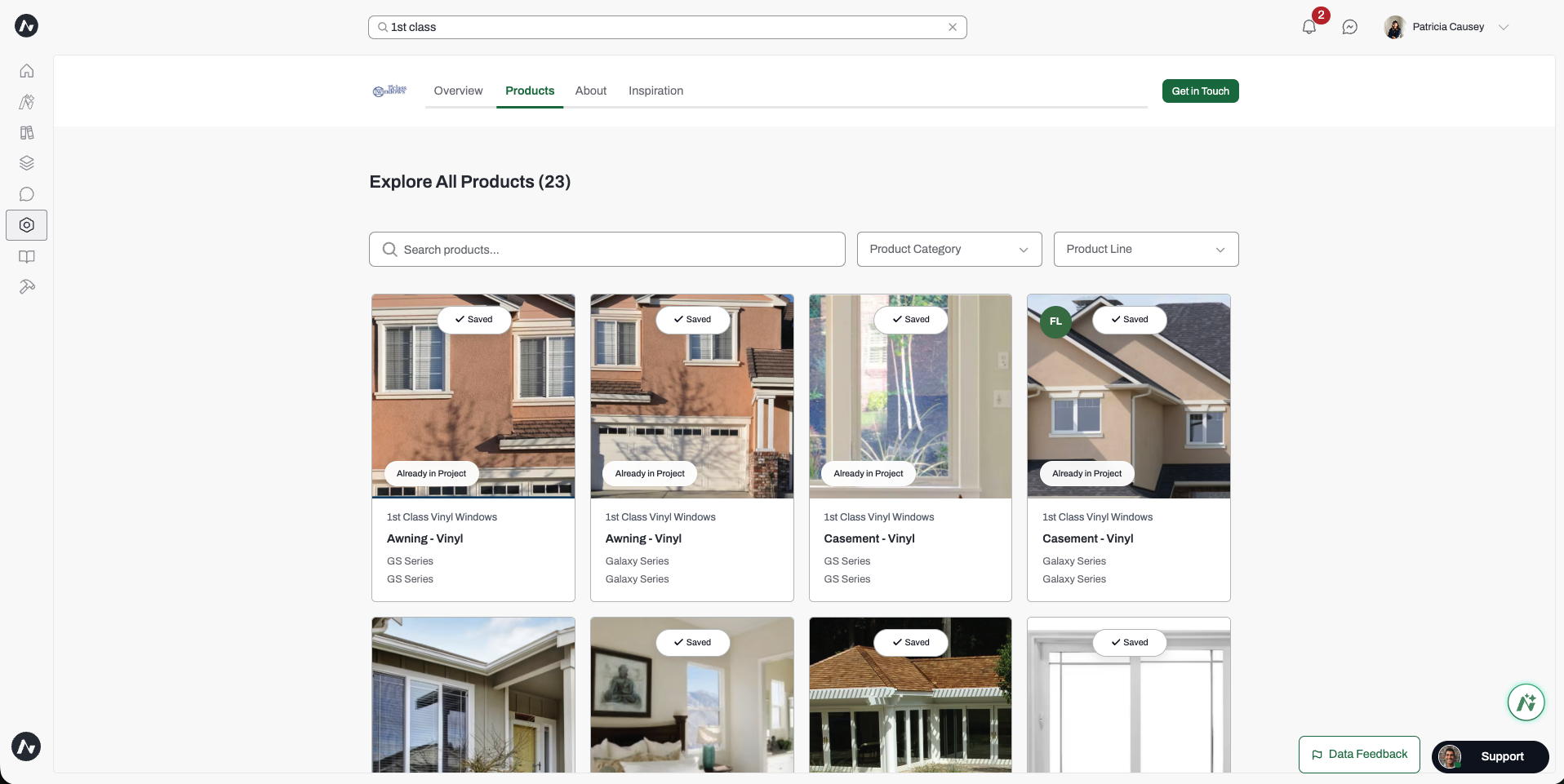
Task: Open the floating AI assistant sparkle button
Action: coord(1526,702)
